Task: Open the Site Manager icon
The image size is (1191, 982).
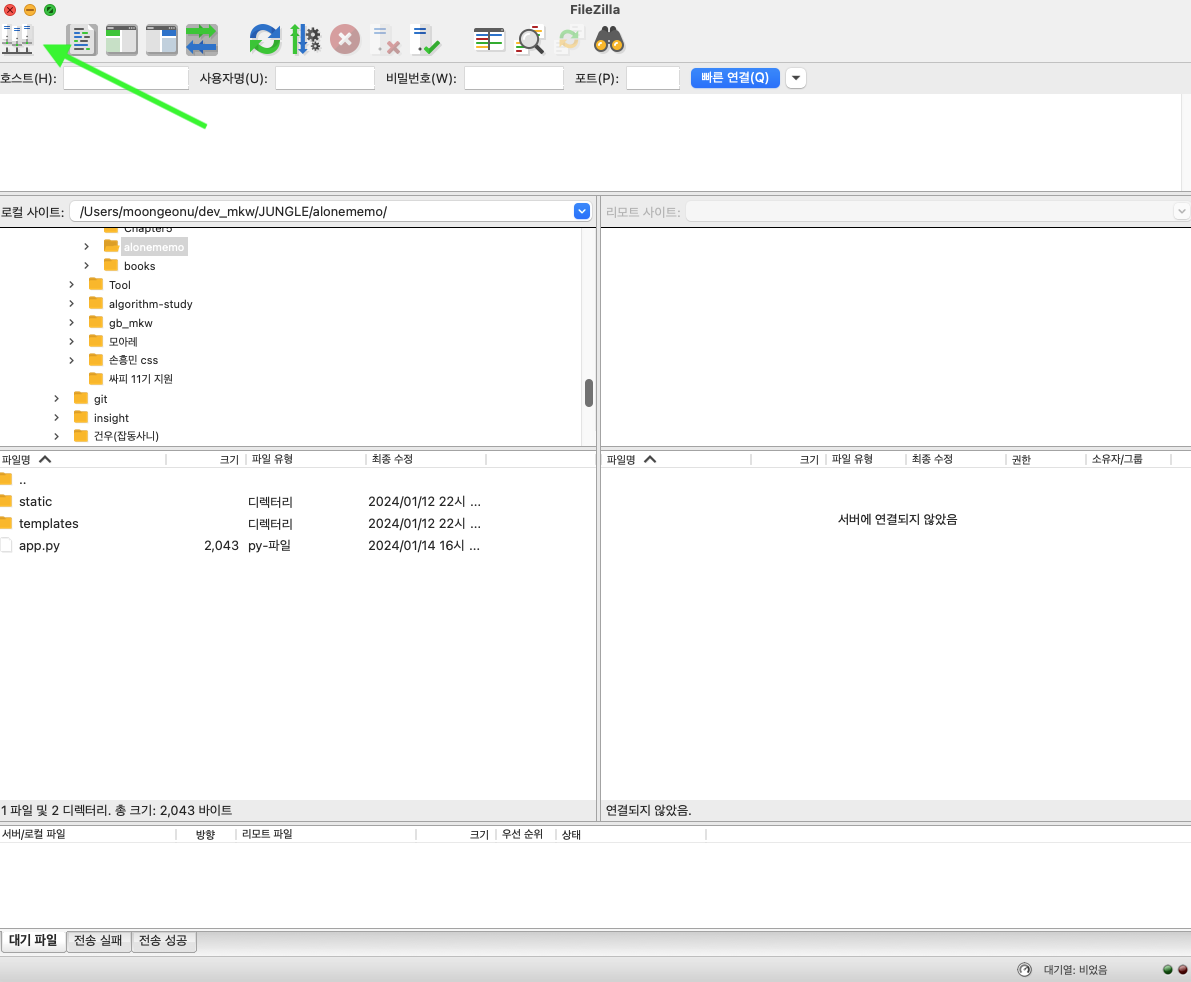Action: coord(17,39)
